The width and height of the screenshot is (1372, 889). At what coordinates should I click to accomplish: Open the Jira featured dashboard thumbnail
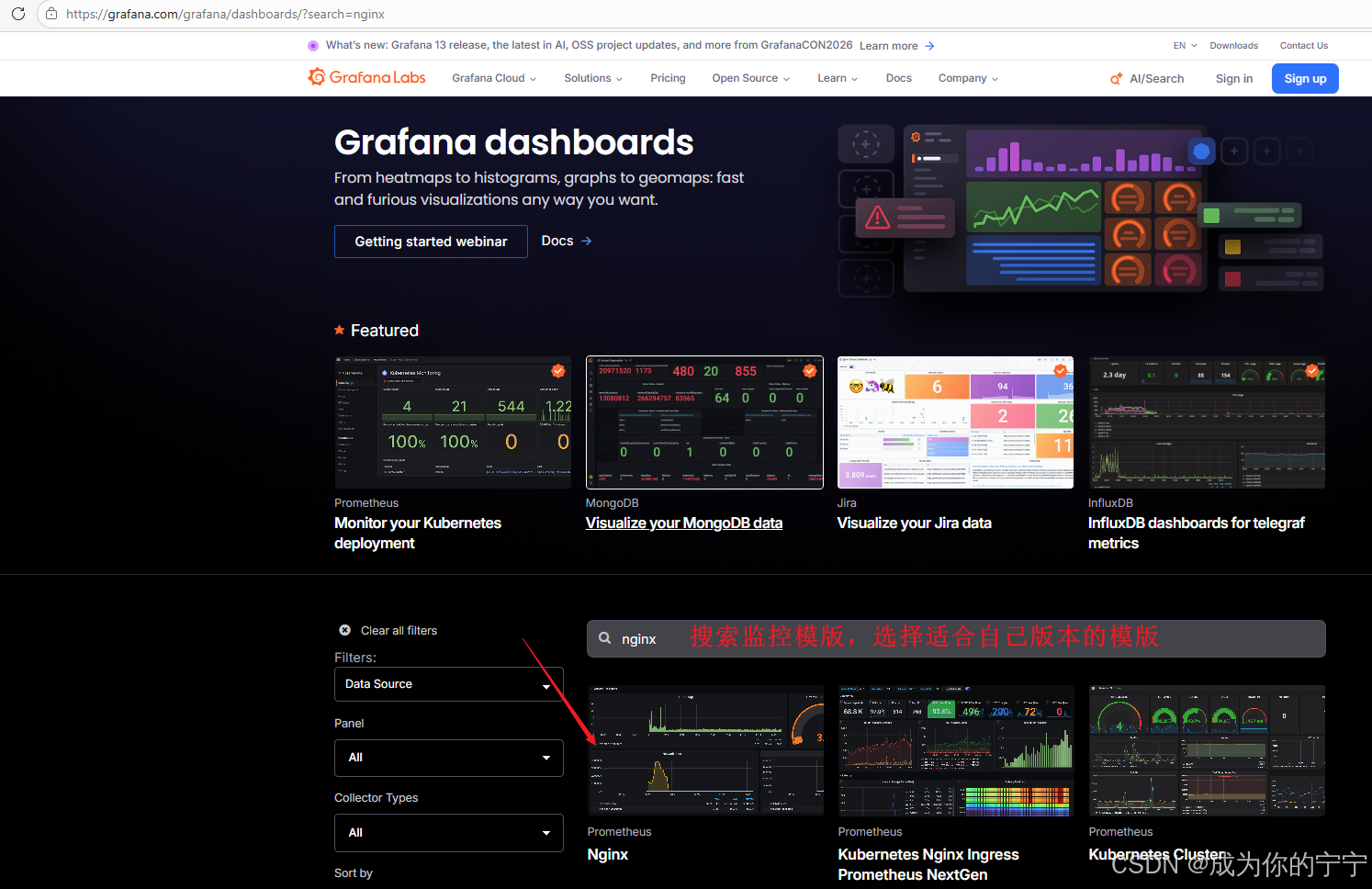coord(955,422)
